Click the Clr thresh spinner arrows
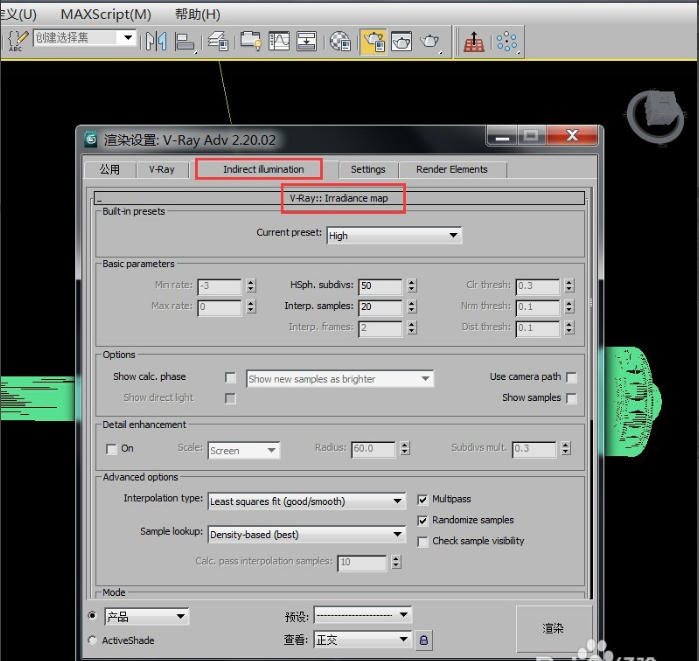The width and height of the screenshot is (699, 661). [569, 286]
